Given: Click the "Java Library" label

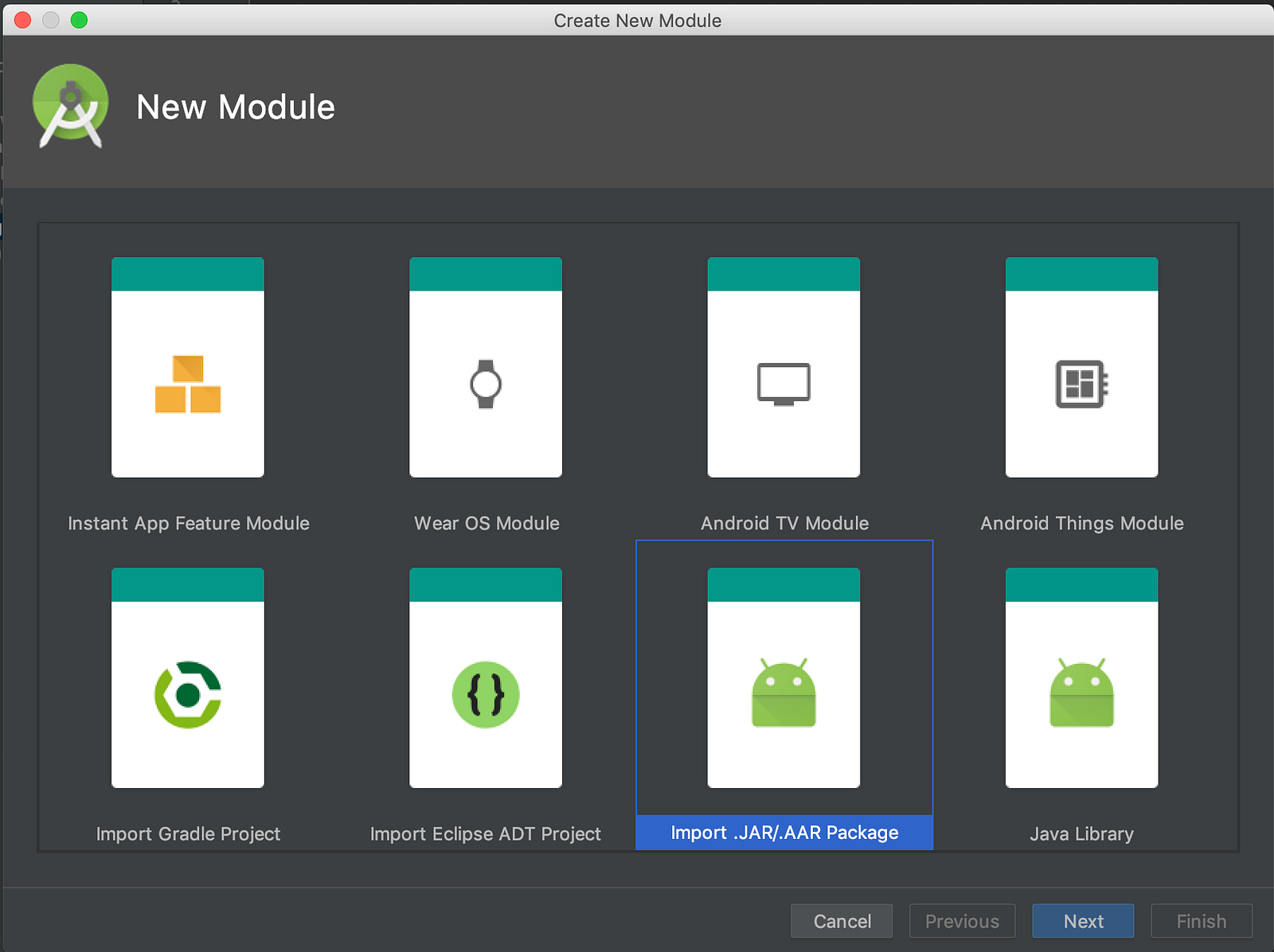Looking at the screenshot, I should pos(1081,833).
